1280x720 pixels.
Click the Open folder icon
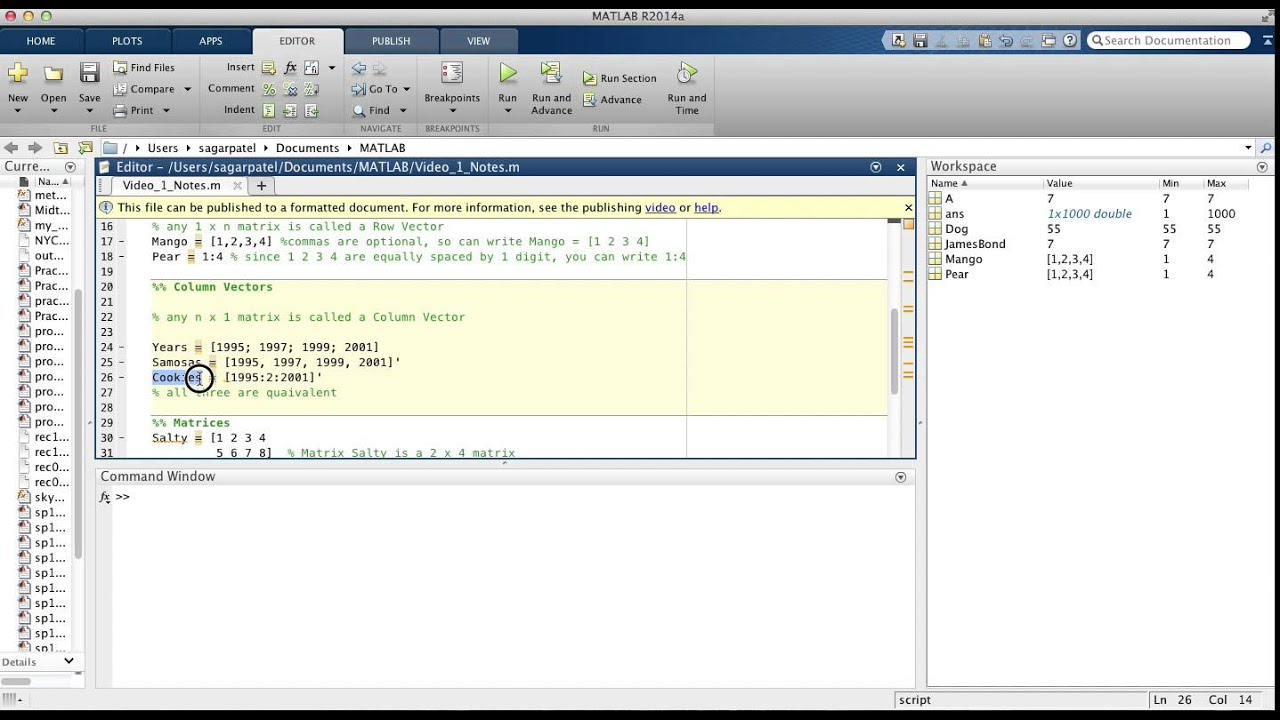53,73
